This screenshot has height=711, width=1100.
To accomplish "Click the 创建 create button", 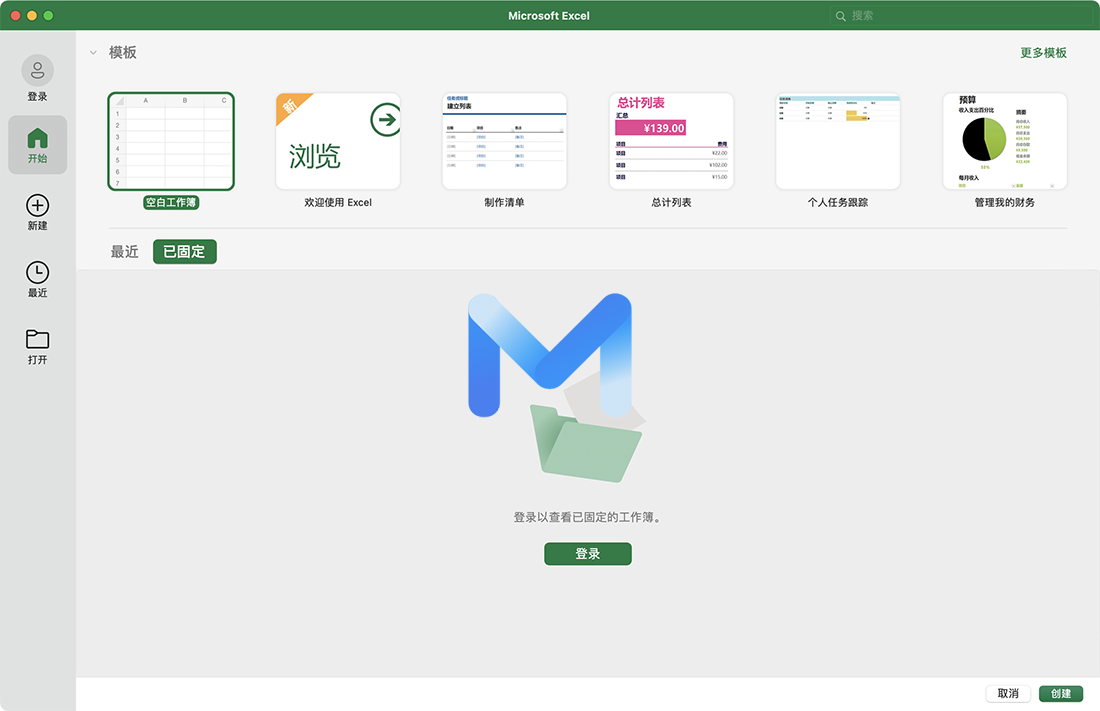I will point(1061,693).
